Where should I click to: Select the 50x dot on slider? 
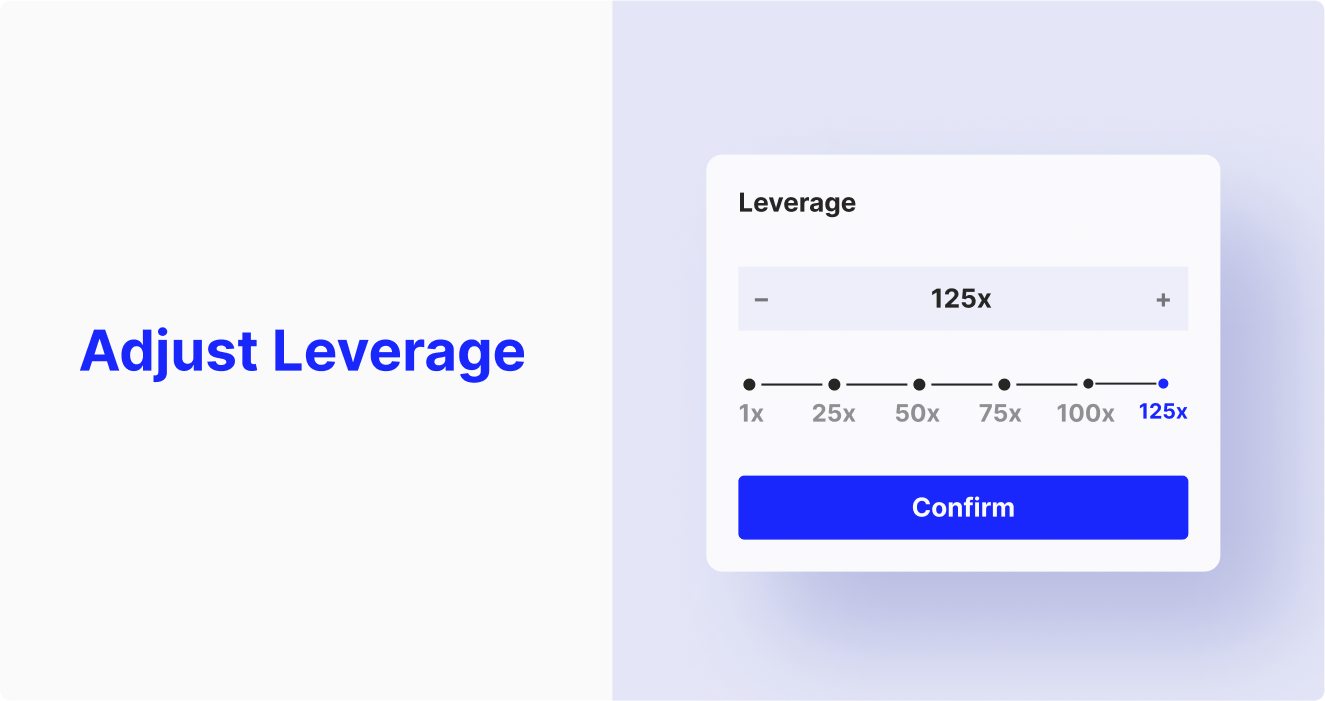point(919,384)
